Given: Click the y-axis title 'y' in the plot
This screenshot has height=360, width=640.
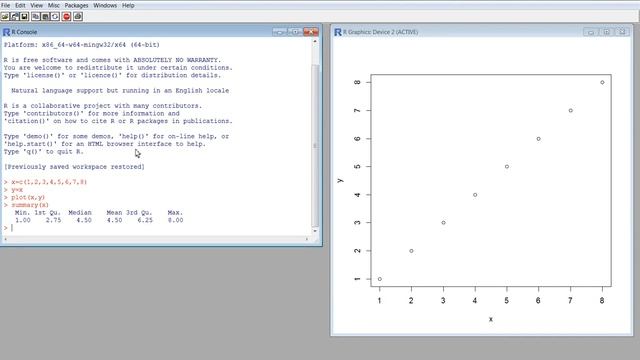Looking at the screenshot, I should click(x=340, y=180).
